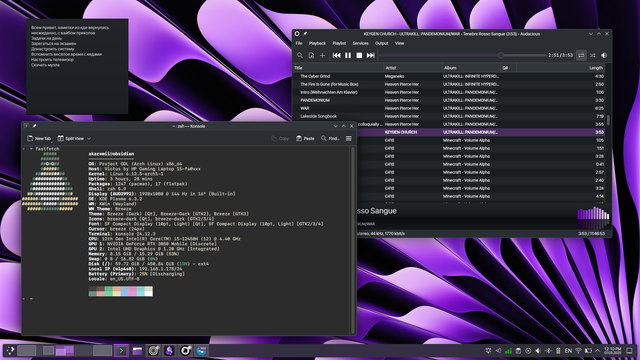The height and width of the screenshot is (360, 640).
Task: Pin the Audacious window with titlebar pin icon
Action: click(x=305, y=34)
